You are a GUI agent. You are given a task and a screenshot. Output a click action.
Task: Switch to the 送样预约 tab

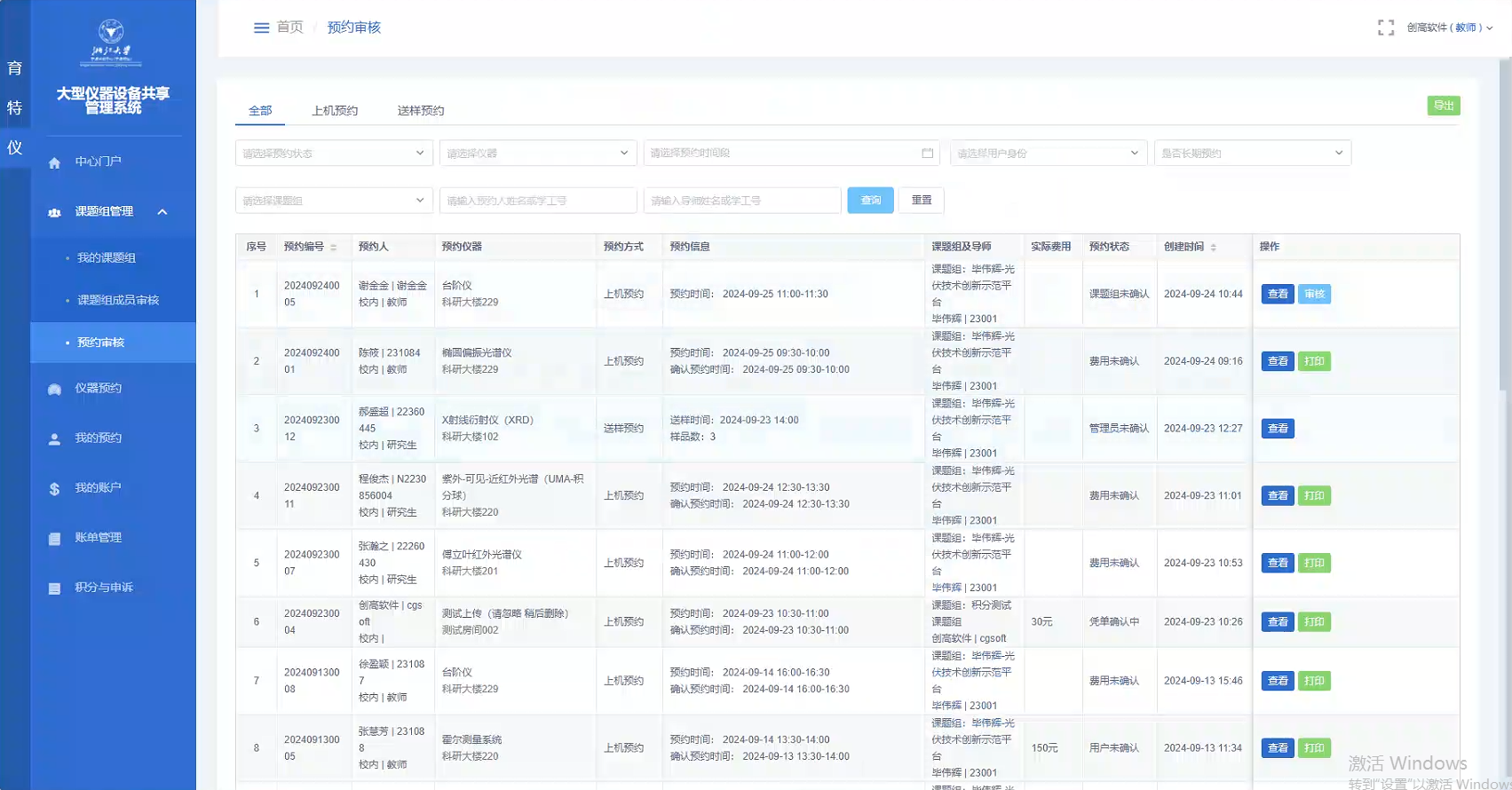421,110
